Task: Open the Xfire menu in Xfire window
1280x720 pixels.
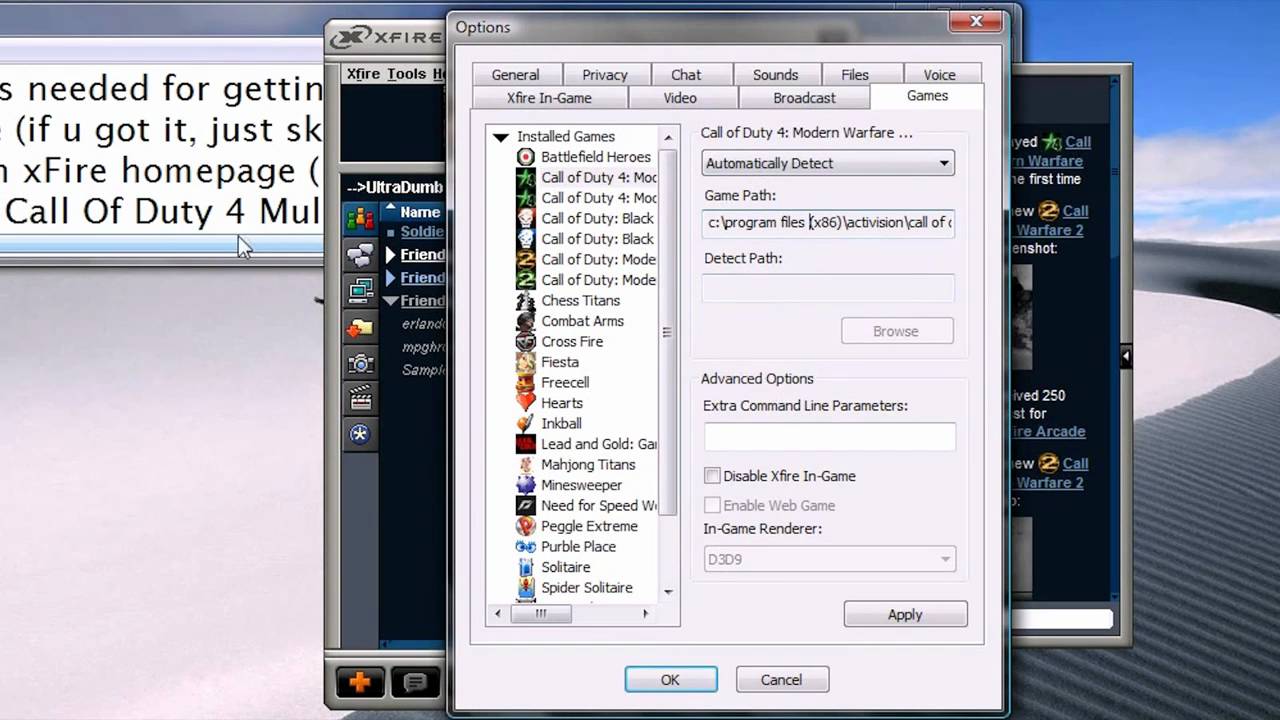Action: point(363,74)
